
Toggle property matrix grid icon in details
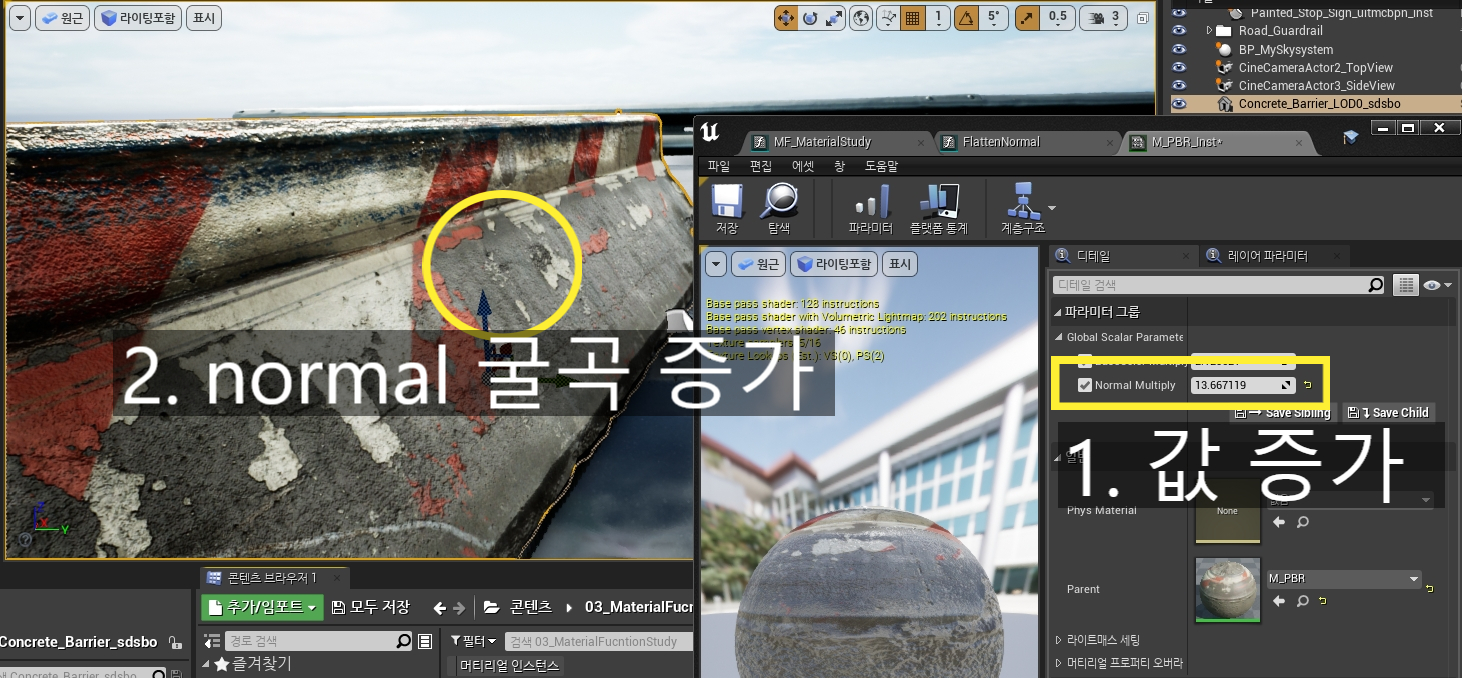click(x=1407, y=285)
